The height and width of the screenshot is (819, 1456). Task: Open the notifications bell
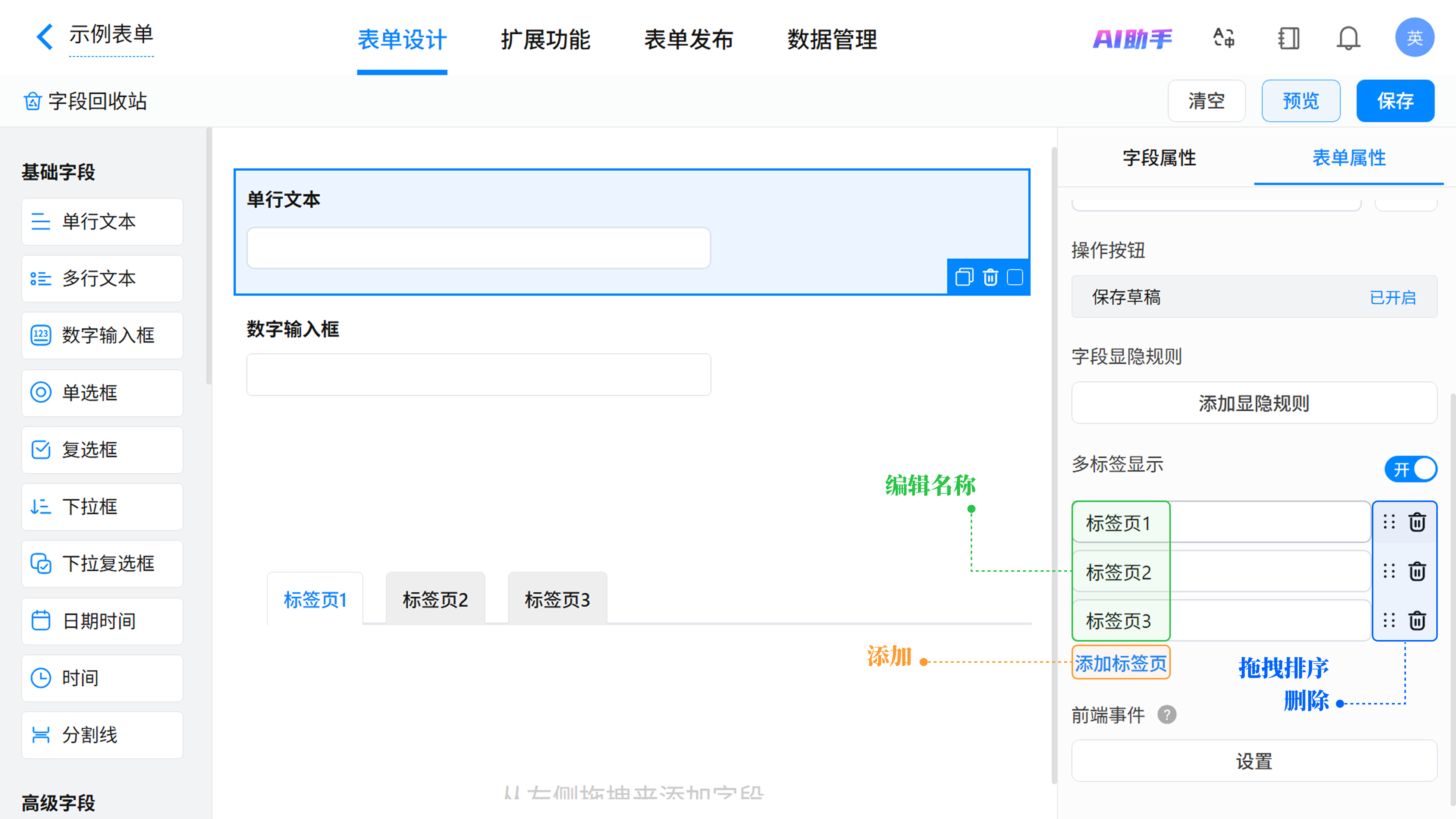pos(1349,38)
